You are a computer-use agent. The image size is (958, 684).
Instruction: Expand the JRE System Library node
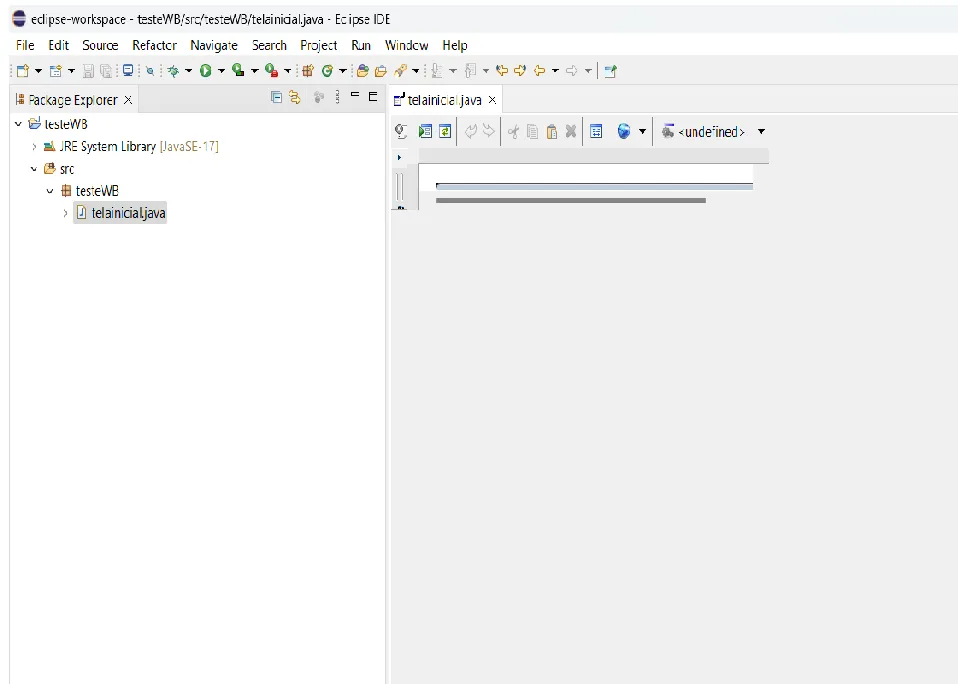[34, 147]
